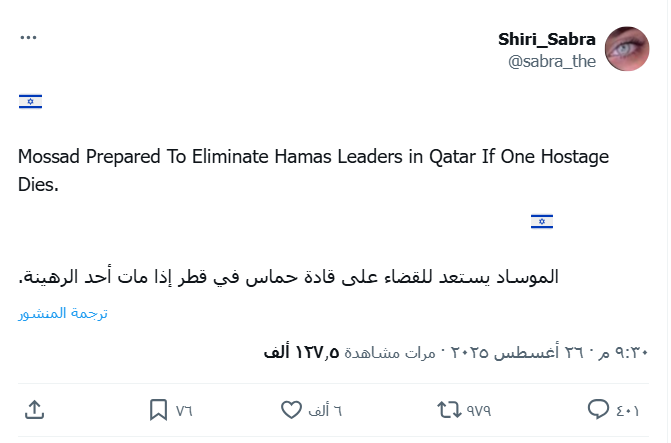Click the share upload-arrow icon
The image size is (671, 443).
(x=33, y=410)
